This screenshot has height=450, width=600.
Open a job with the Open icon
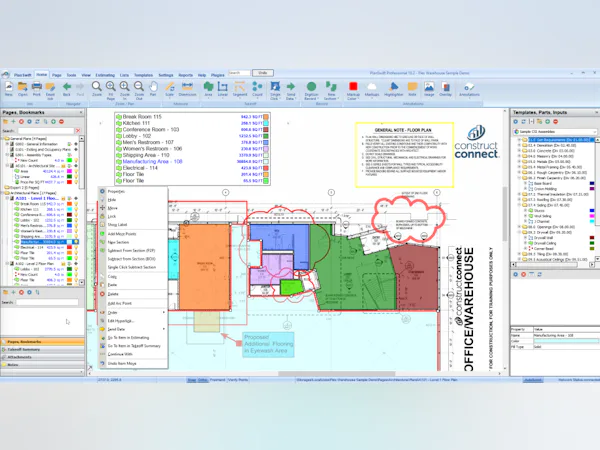(x=23, y=89)
